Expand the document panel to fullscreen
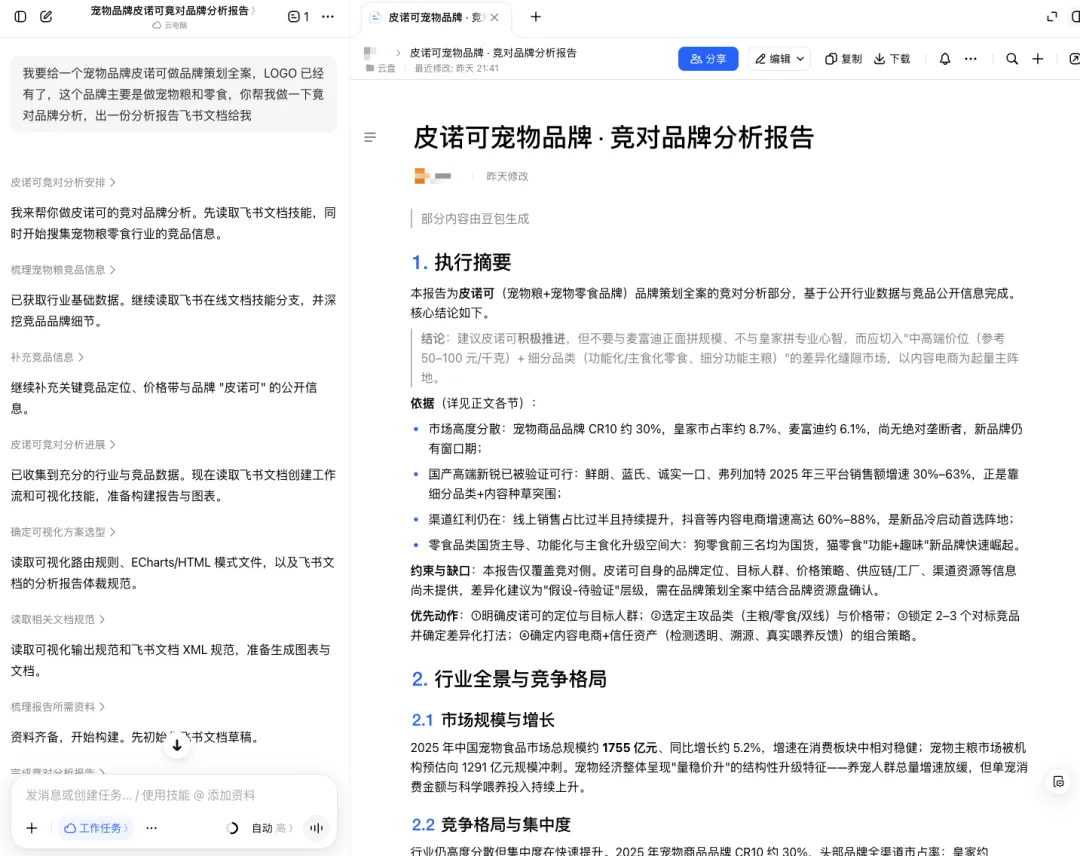The image size is (1080, 856). [1052, 17]
